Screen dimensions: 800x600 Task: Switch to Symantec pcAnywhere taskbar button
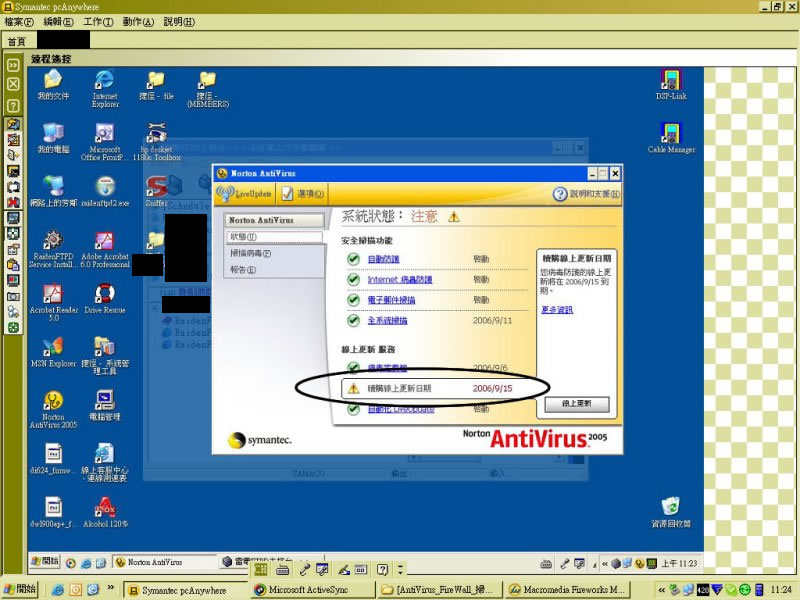coord(185,590)
